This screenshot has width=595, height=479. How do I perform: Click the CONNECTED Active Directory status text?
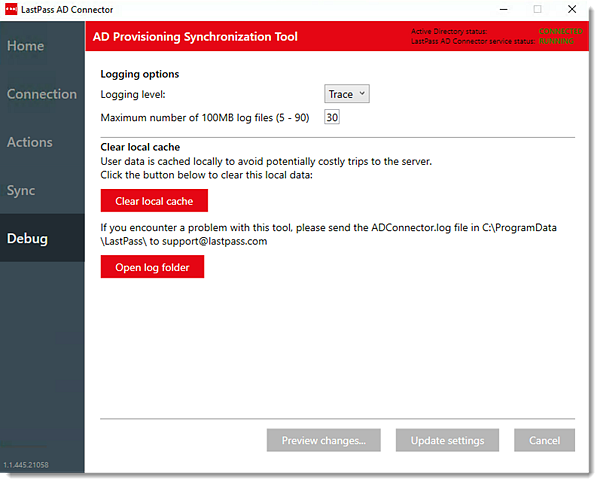tap(560, 31)
